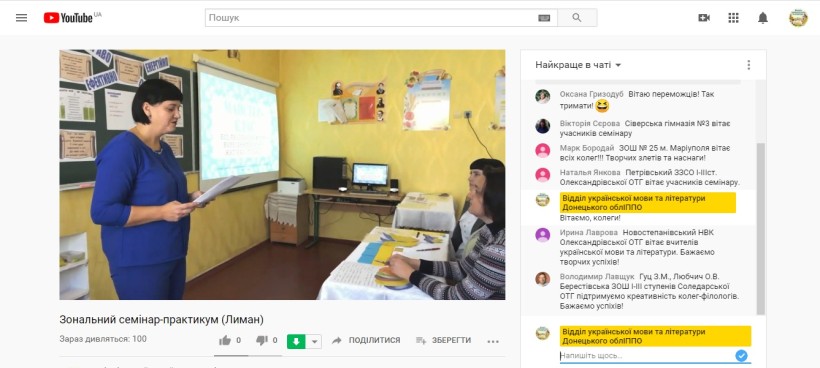Screen dimensions: 820x368
Task: Dislike the video with thumbs down
Action: pos(261,341)
